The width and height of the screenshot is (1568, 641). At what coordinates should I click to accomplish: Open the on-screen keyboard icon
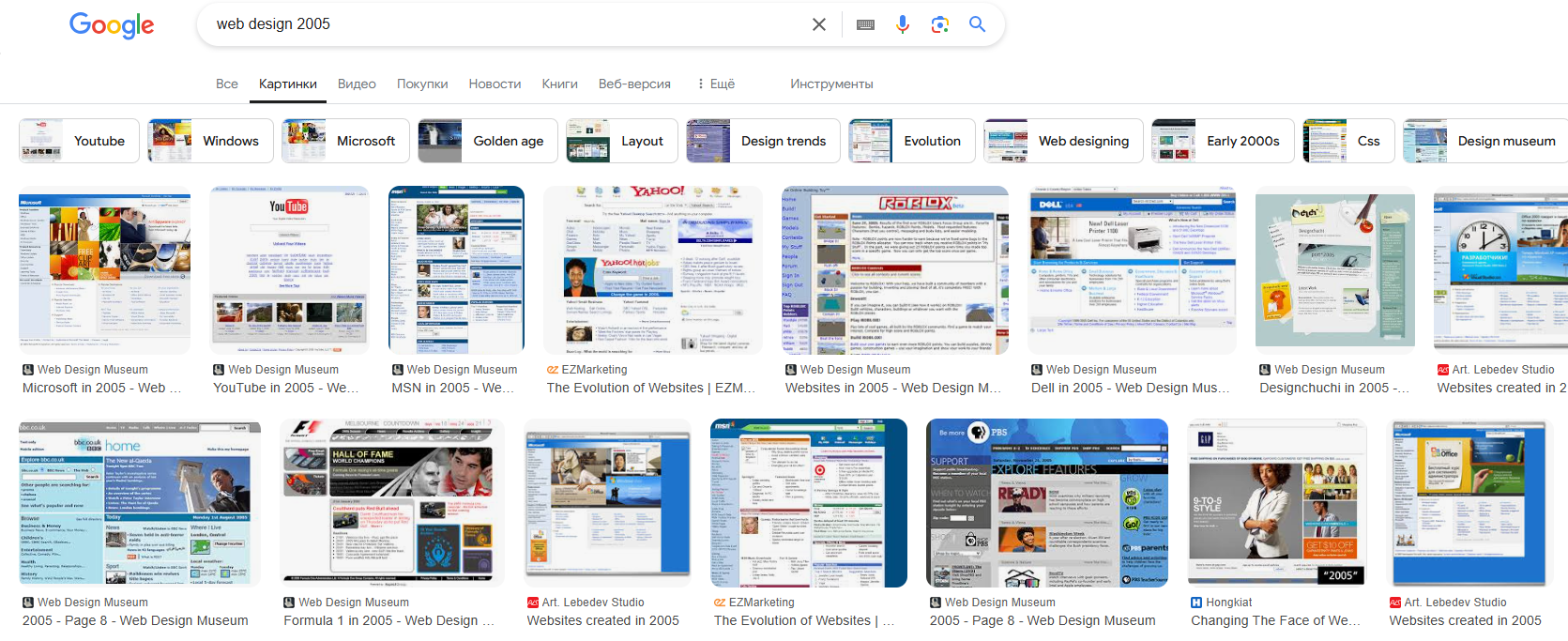click(x=865, y=24)
